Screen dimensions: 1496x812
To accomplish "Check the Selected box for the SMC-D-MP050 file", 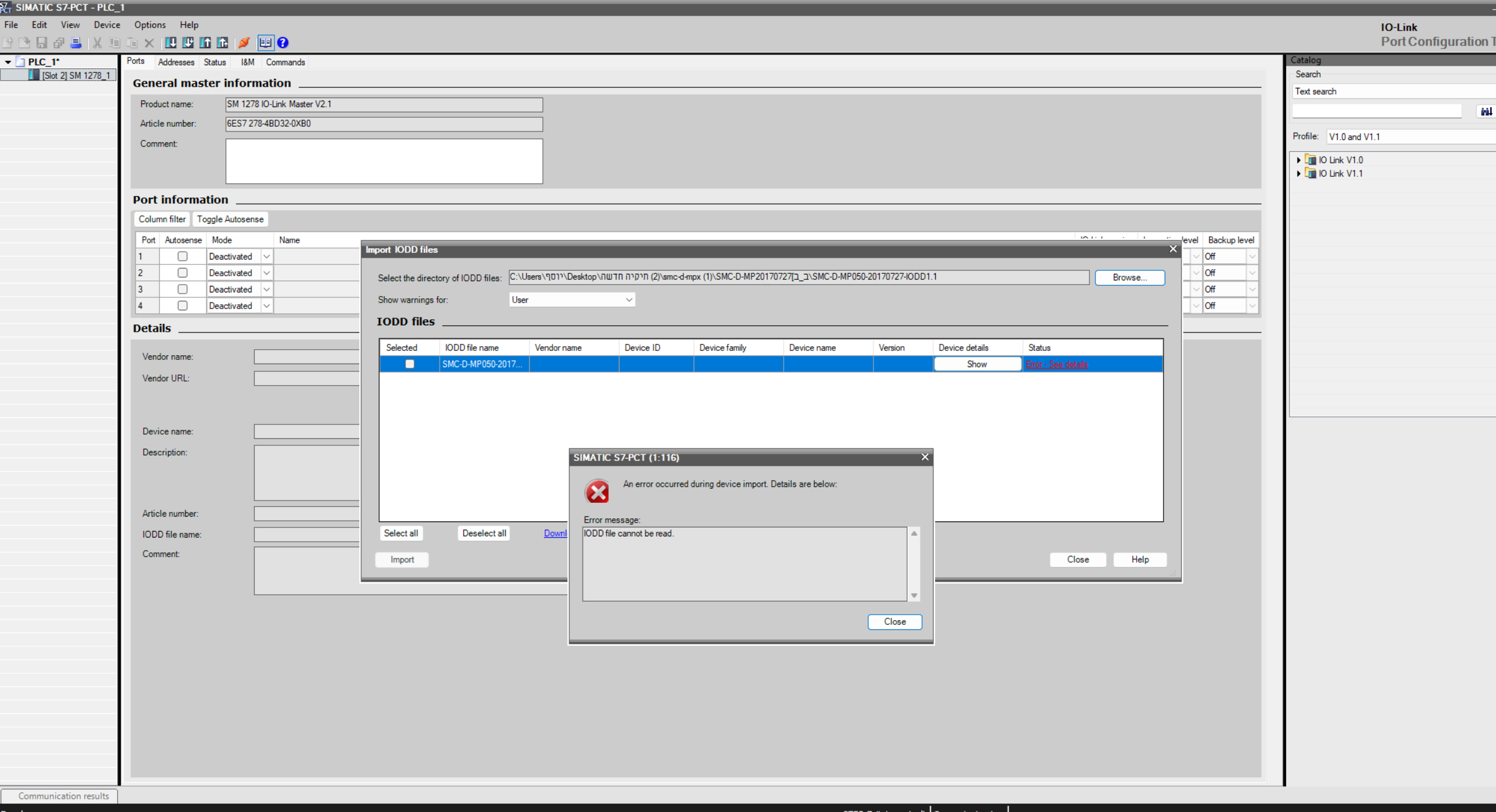I will (410, 364).
